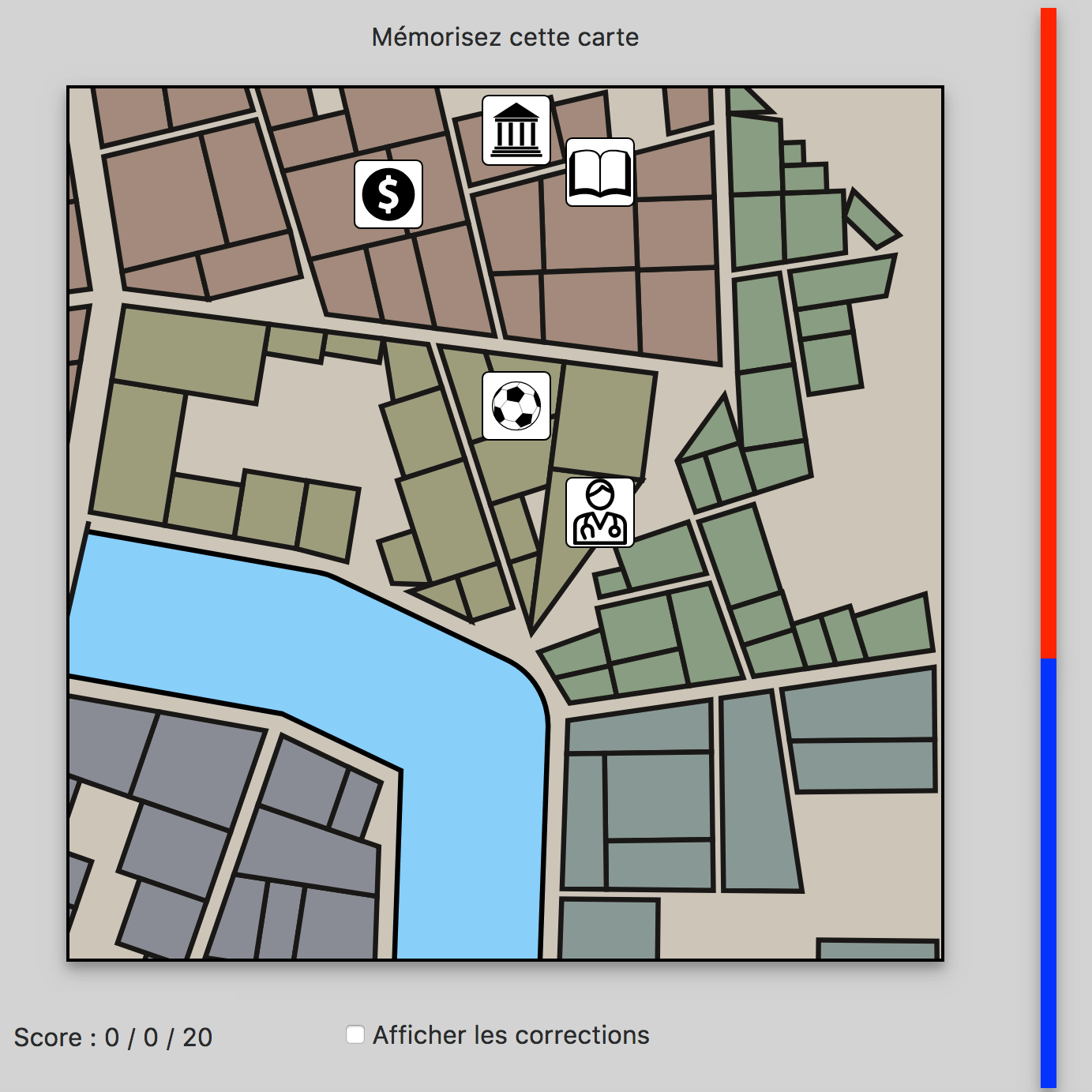Image resolution: width=1092 pixels, height=1092 pixels.
Task: Enable the Afficher les corrections checkbox
Action: coord(355,1034)
